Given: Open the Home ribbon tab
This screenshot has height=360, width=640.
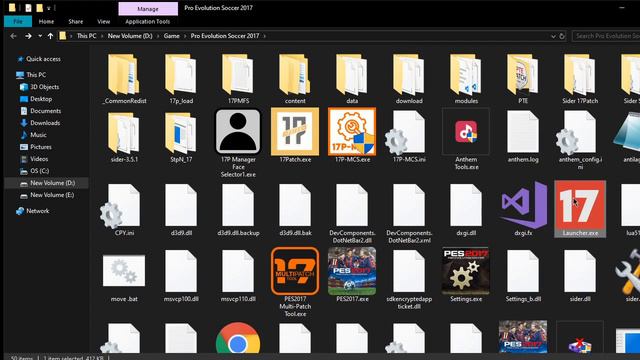Looking at the screenshot, I should pos(46,21).
